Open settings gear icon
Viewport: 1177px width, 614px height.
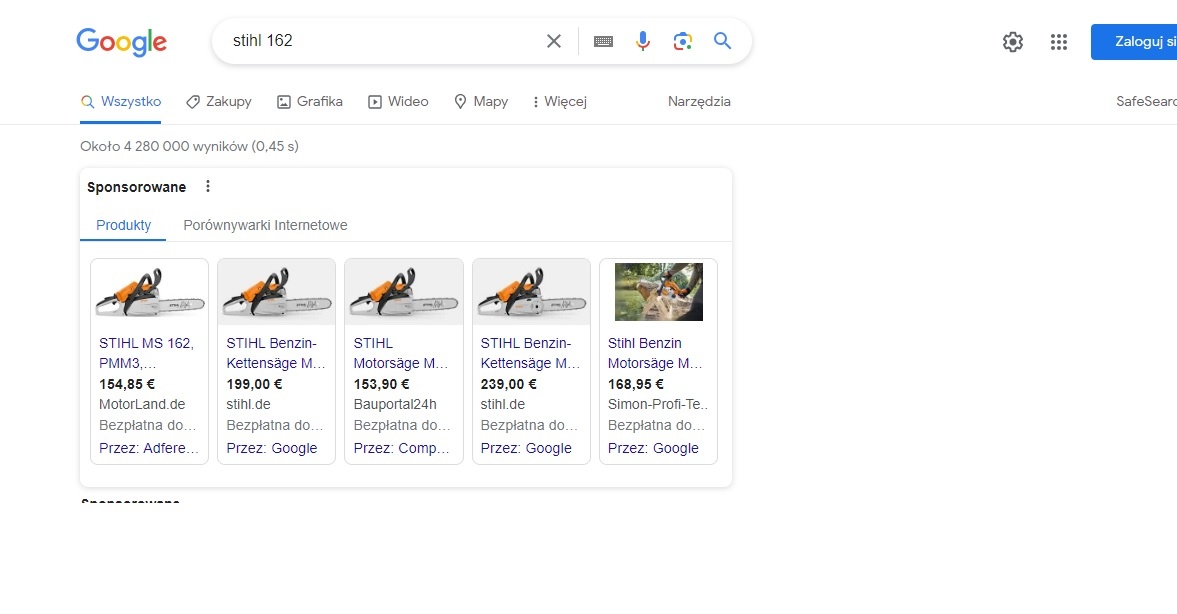(1013, 42)
